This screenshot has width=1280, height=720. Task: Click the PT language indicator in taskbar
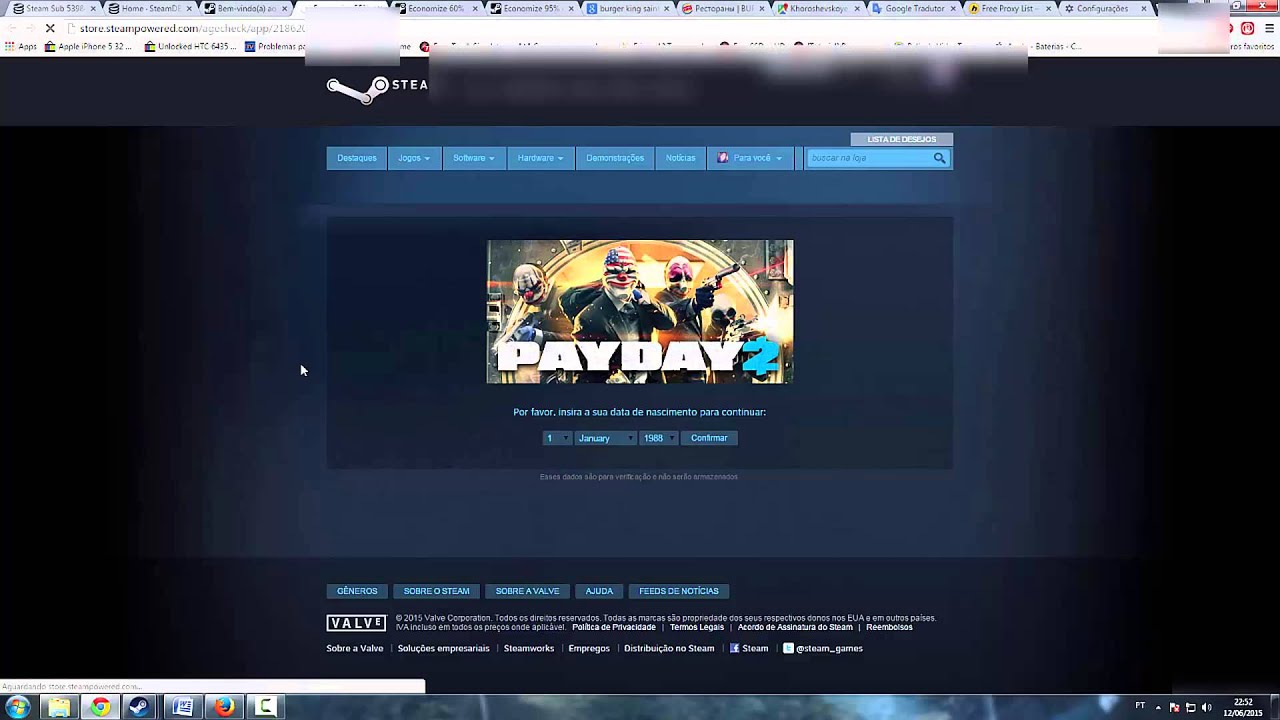1140,706
